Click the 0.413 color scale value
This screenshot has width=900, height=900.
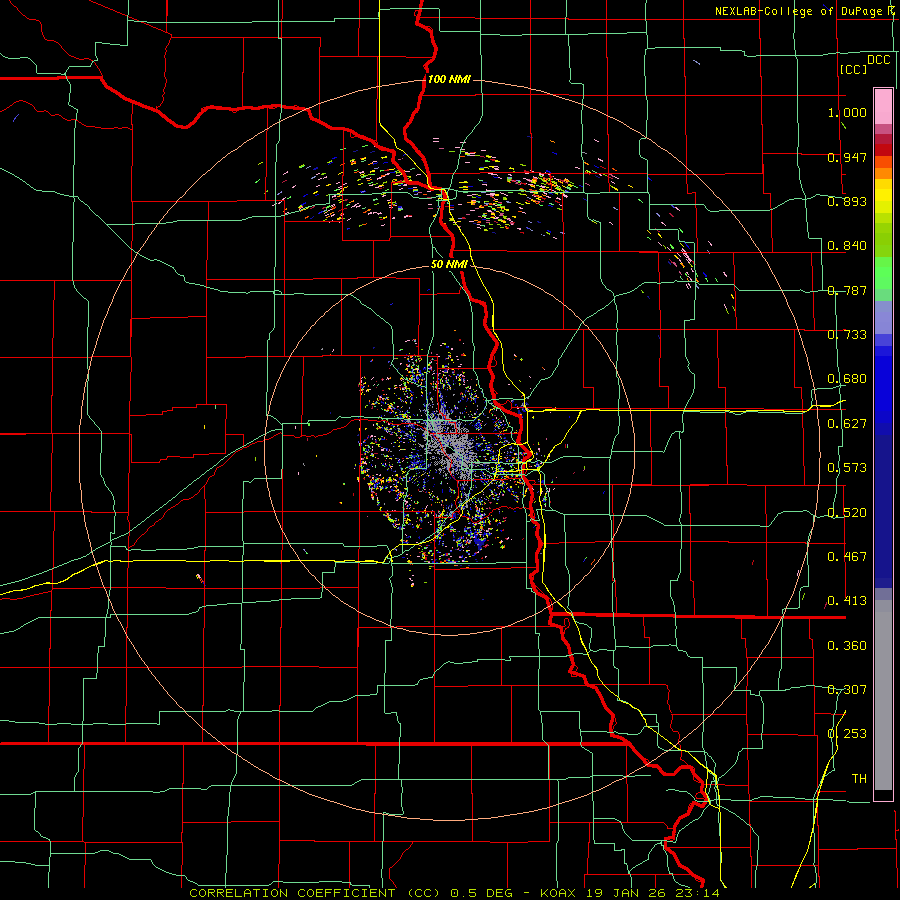[x=847, y=601]
